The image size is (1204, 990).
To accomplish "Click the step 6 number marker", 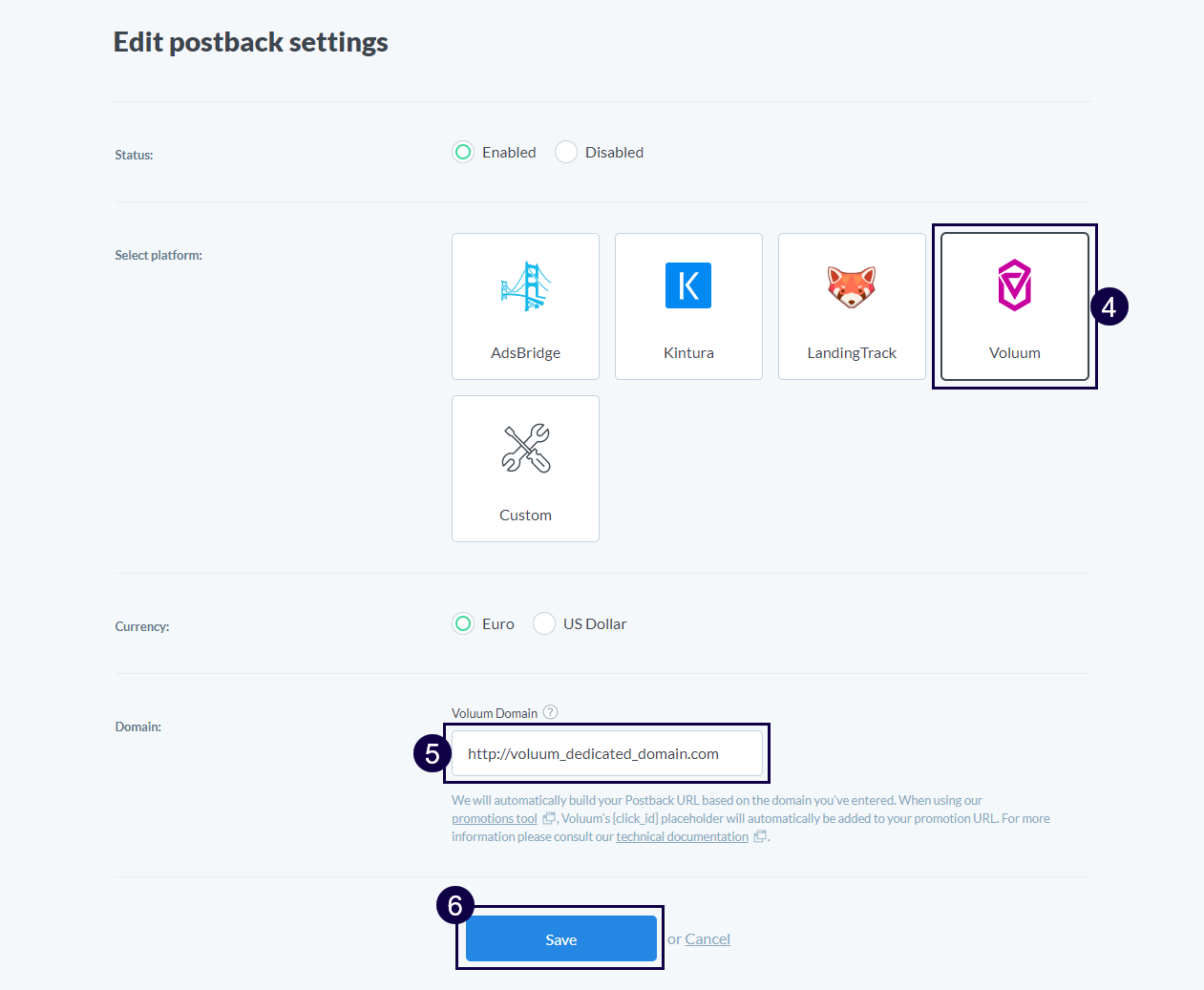I will (454, 905).
